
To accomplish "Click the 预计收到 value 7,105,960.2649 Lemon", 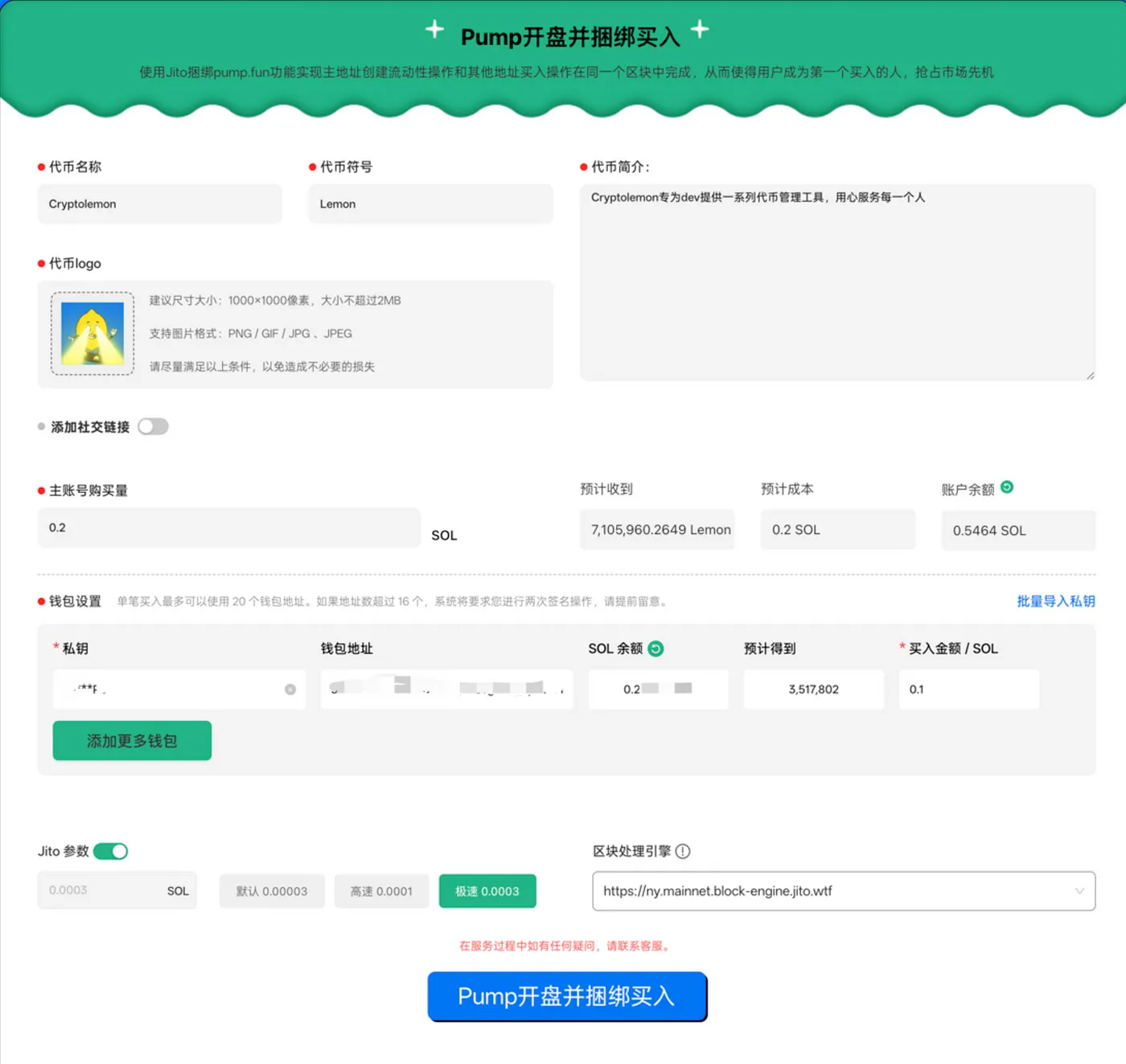I will coord(658,530).
